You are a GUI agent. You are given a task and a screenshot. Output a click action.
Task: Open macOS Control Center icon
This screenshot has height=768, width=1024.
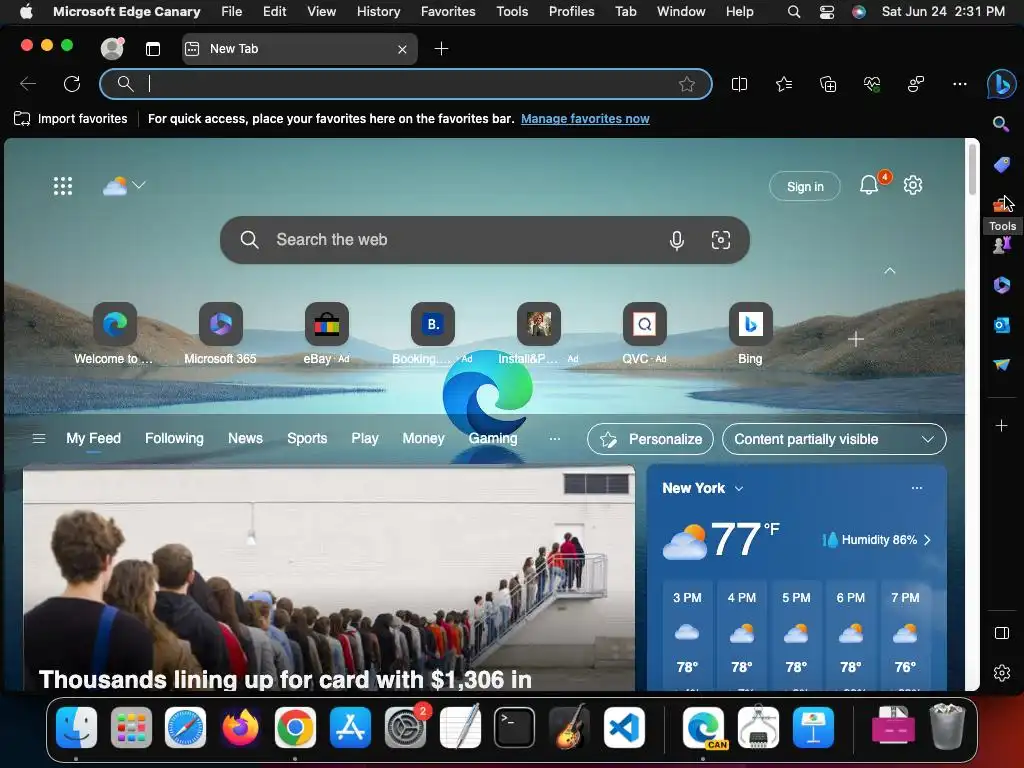click(x=827, y=12)
